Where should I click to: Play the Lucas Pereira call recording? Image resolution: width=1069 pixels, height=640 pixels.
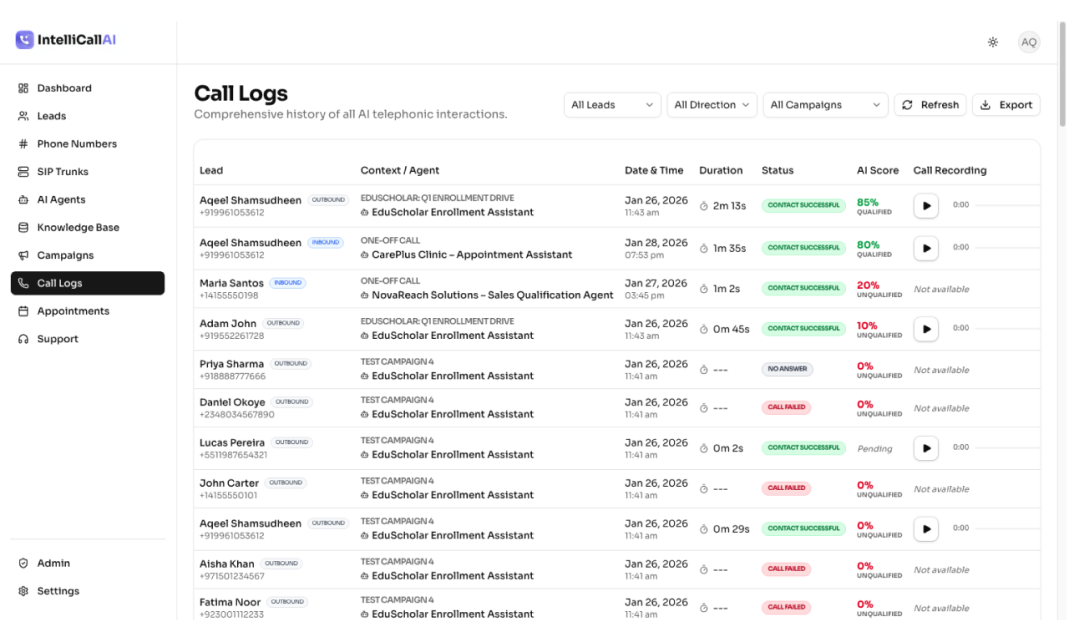point(926,448)
